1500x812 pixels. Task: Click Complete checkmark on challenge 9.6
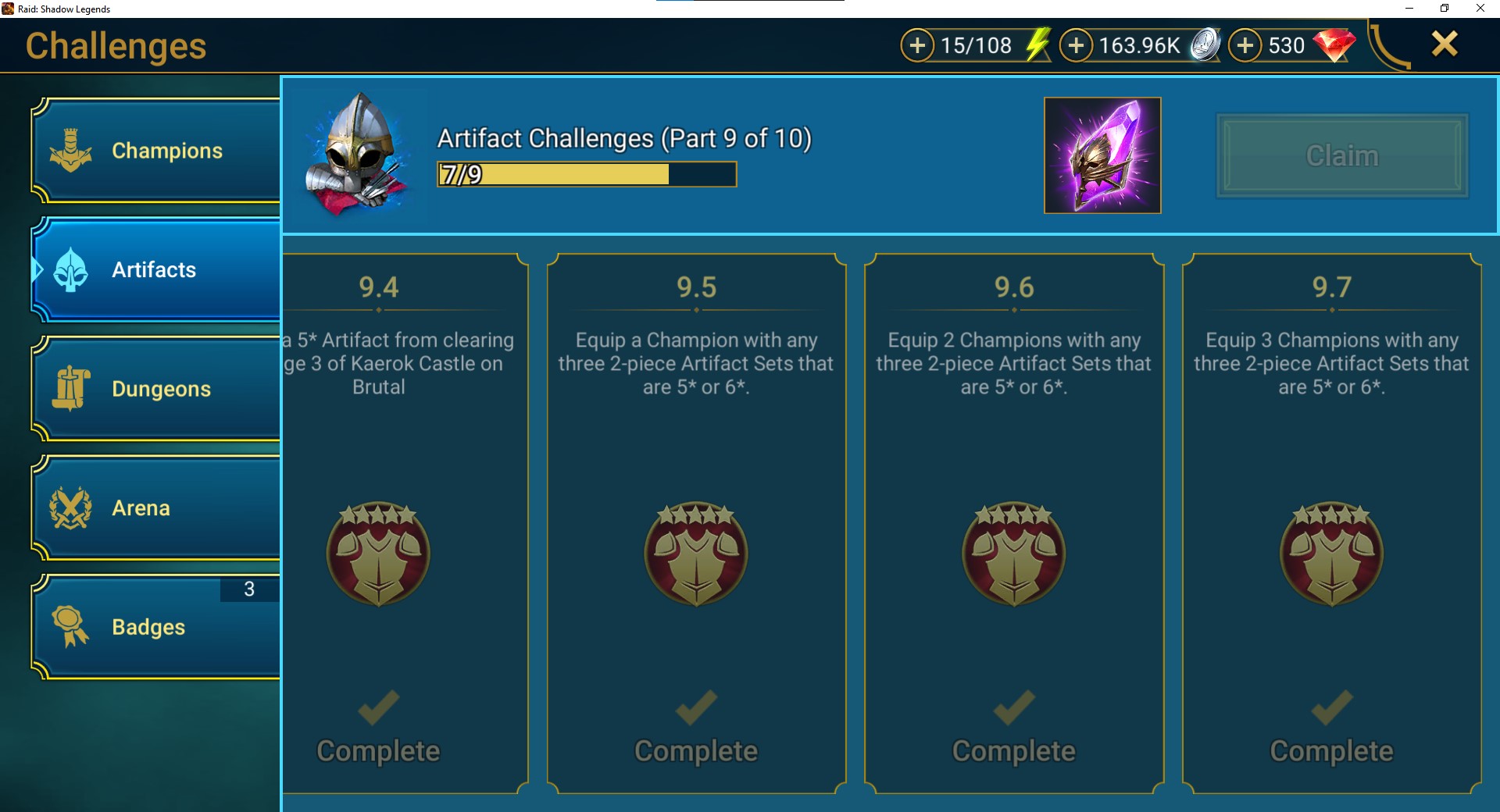click(x=1014, y=707)
